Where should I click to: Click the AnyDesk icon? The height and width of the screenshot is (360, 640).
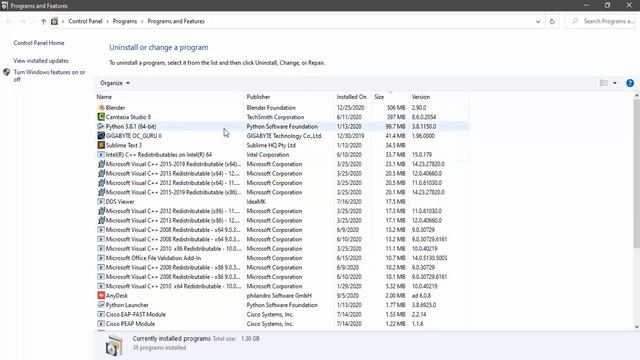pos(101,295)
